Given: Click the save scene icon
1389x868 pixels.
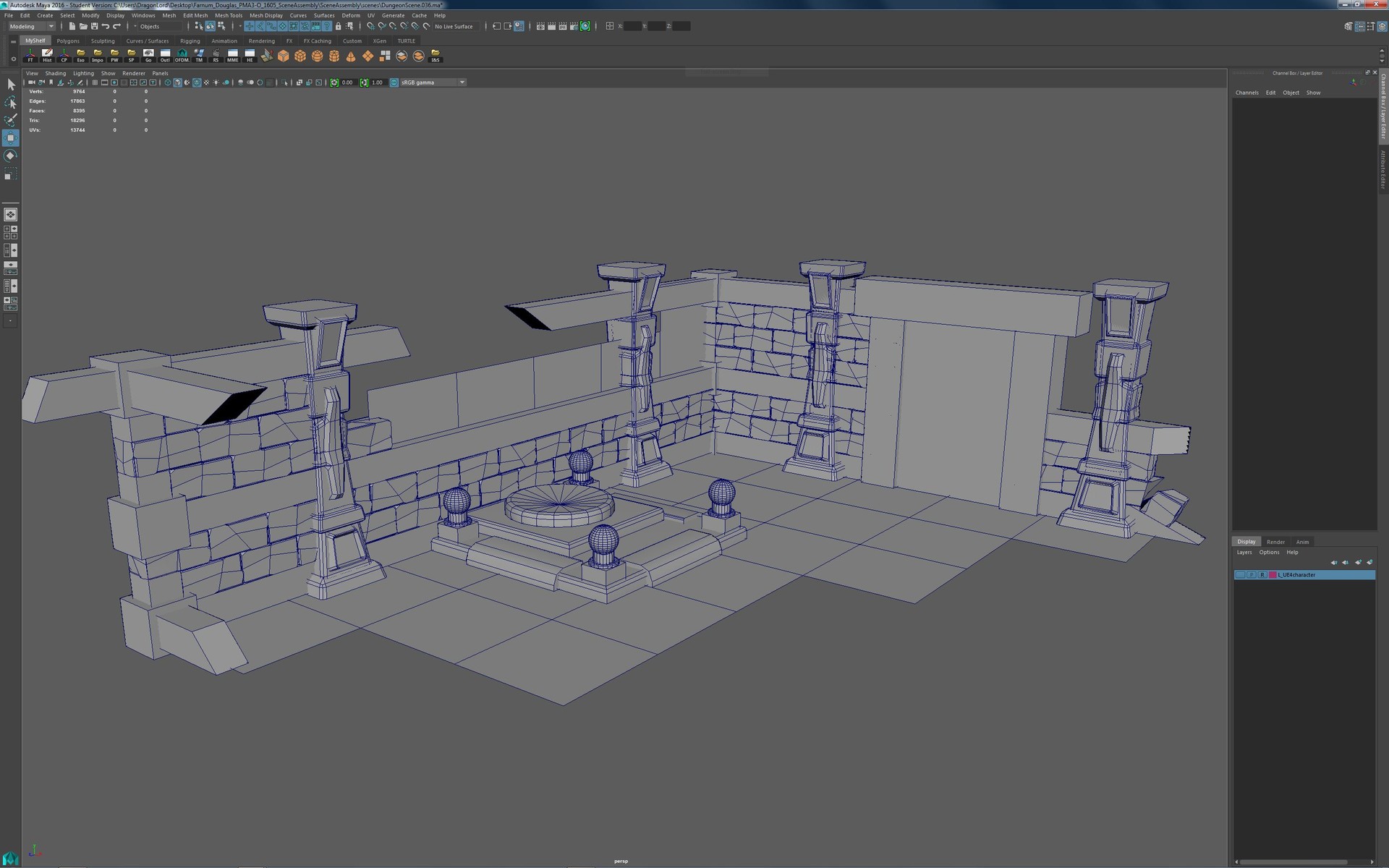Looking at the screenshot, I should click(94, 26).
